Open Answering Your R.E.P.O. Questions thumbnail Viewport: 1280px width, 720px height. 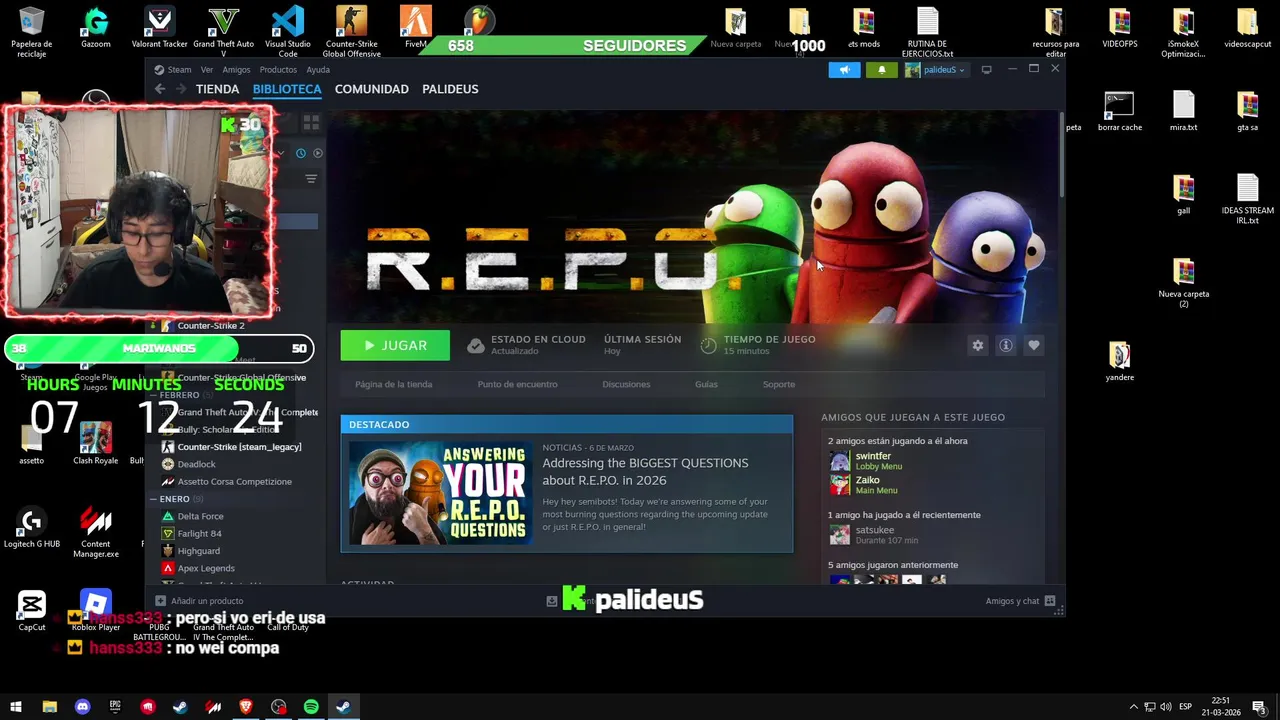[440, 491]
